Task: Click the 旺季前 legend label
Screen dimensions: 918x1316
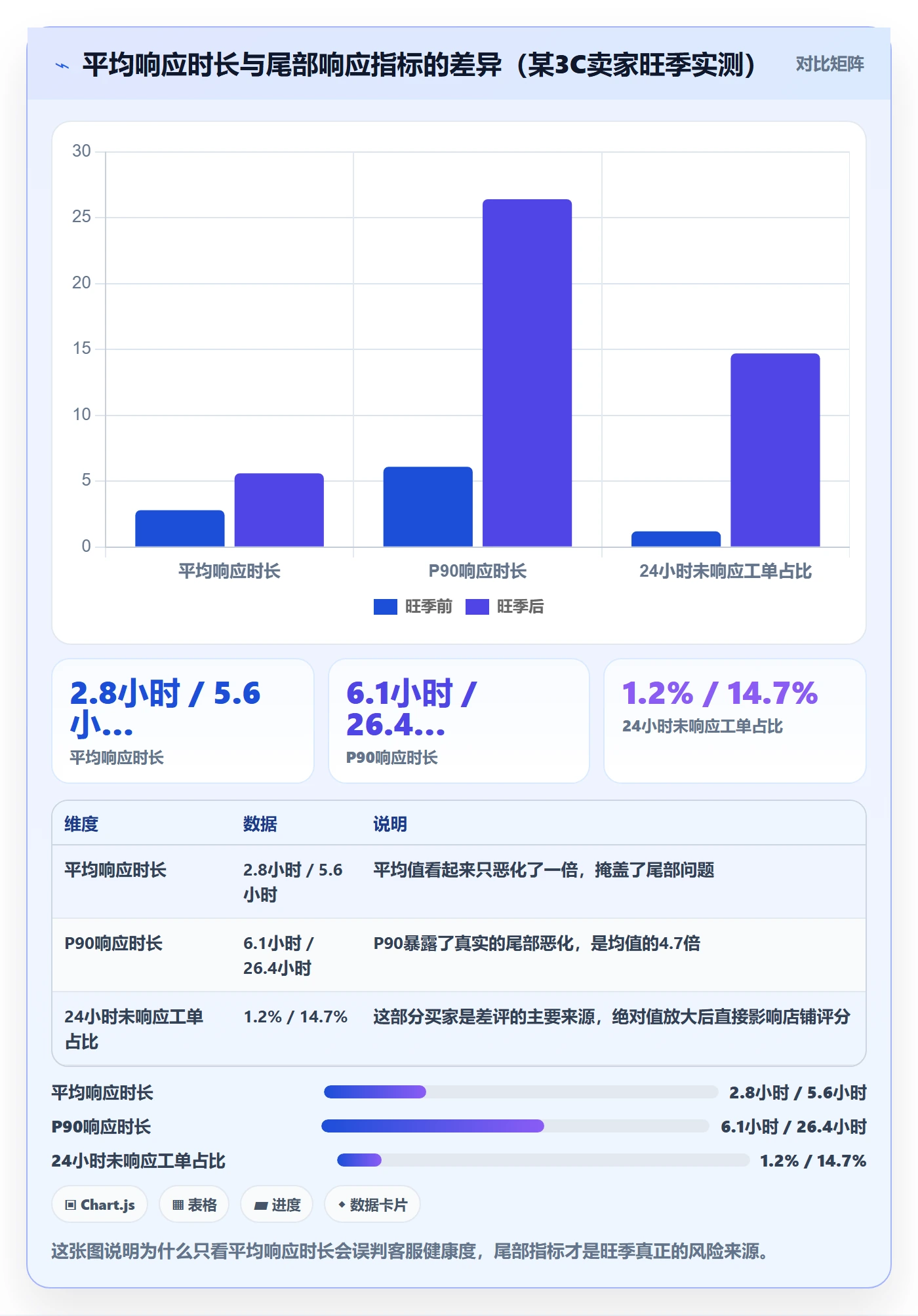Action: coord(428,607)
